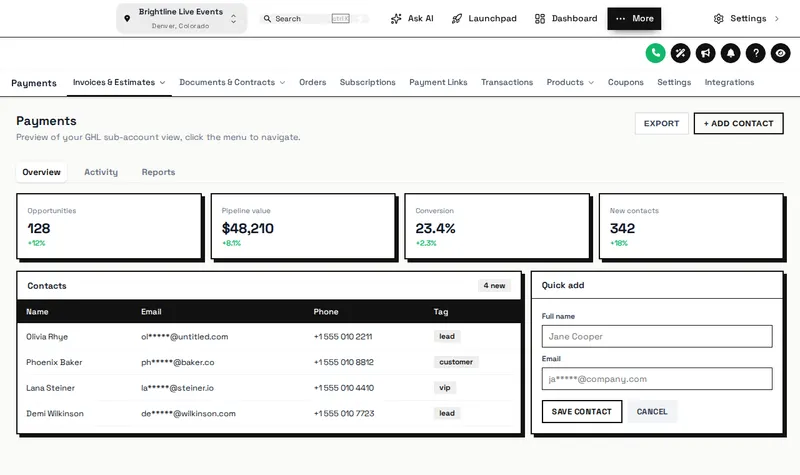Click the green phone call icon
Viewport: 800px width, 475px height.
click(x=655, y=53)
